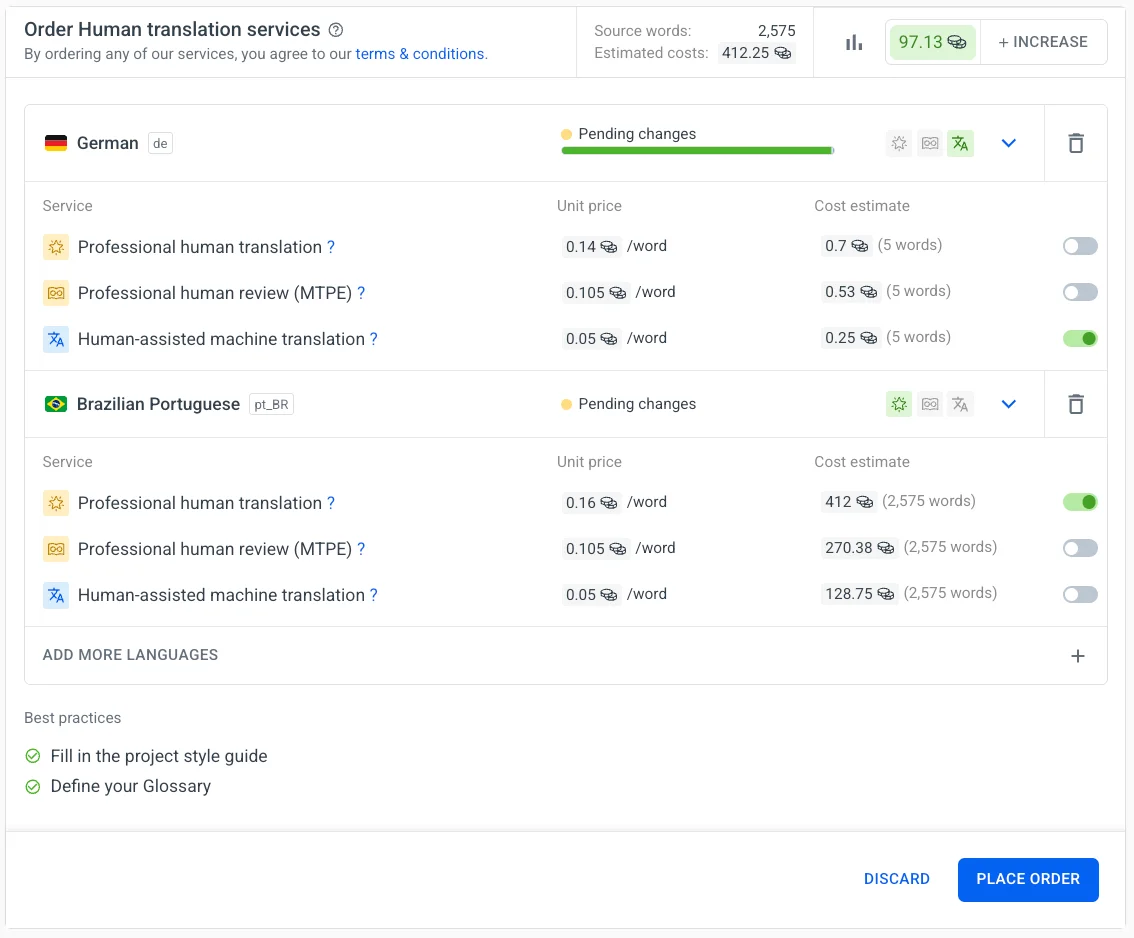This screenshot has width=1134, height=938.
Task: Click the German flag icon
Action: pyautogui.click(x=56, y=143)
